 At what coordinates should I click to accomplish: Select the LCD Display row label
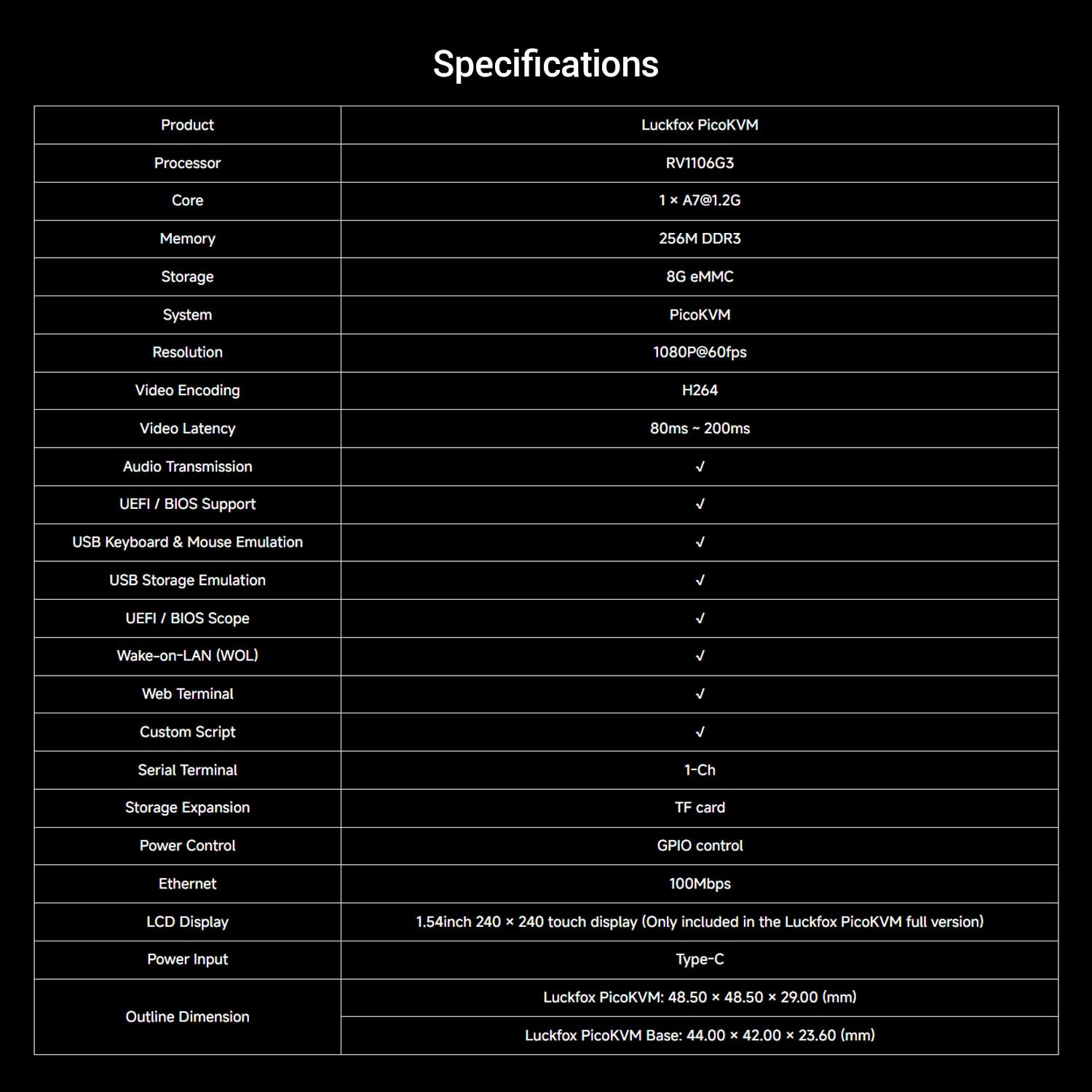[x=187, y=922]
